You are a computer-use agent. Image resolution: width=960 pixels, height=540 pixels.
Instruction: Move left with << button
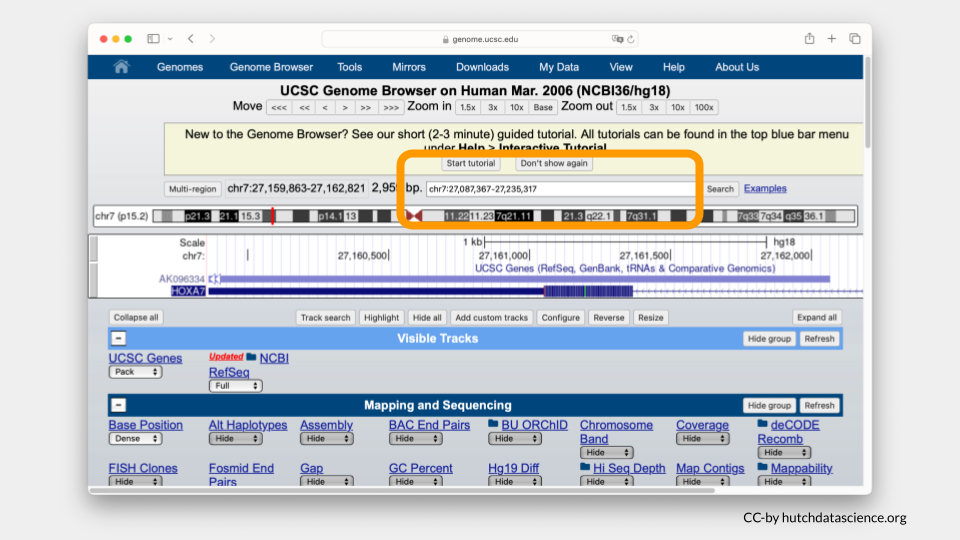(x=304, y=107)
